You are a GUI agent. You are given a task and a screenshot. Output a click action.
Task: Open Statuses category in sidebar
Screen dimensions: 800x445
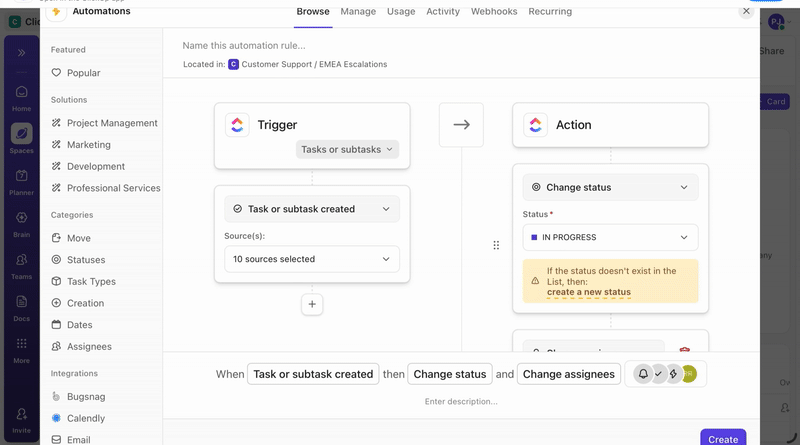pyautogui.click(x=85, y=260)
